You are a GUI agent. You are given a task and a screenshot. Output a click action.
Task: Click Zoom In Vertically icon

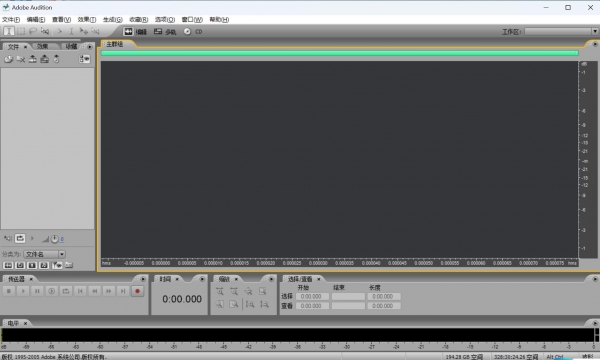click(x=250, y=305)
